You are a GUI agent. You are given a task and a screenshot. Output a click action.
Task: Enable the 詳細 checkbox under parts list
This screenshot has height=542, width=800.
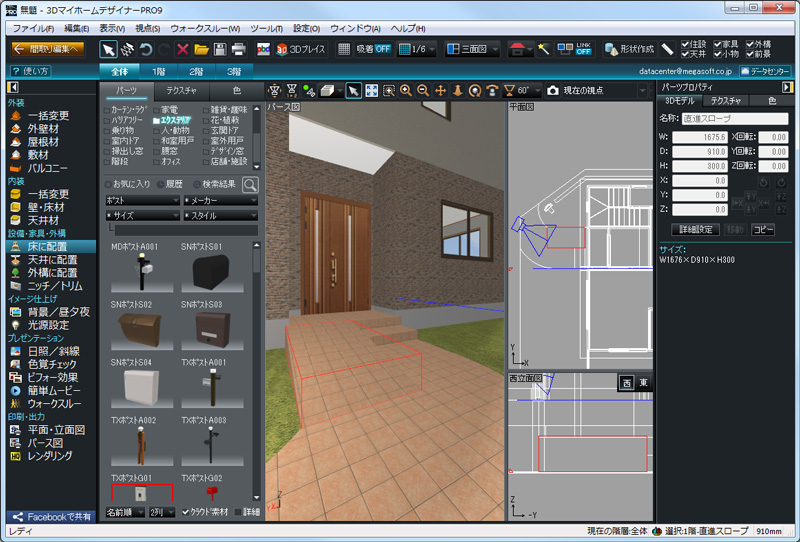click(x=238, y=512)
